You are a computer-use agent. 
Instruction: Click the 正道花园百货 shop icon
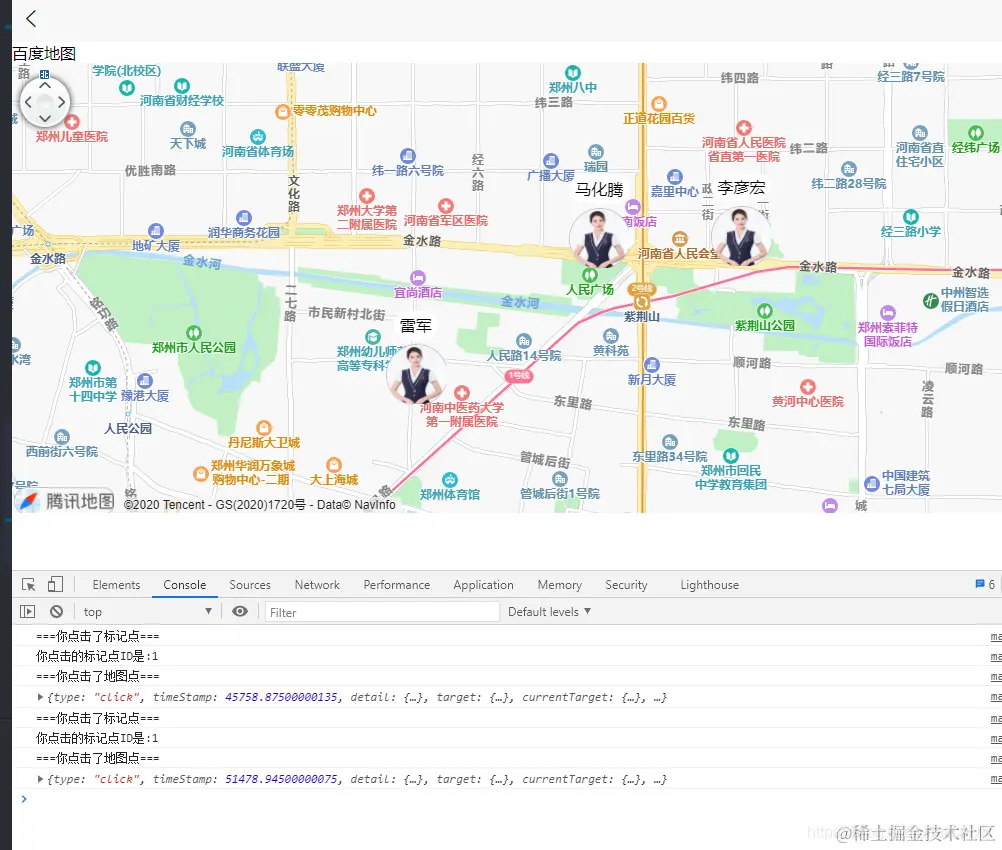pos(659,104)
